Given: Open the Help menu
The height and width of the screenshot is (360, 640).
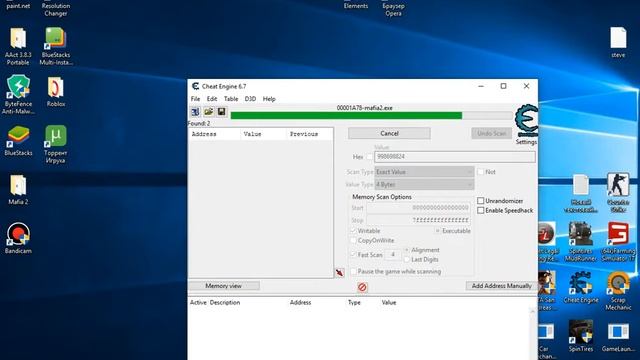Looking at the screenshot, I should 269,99.
